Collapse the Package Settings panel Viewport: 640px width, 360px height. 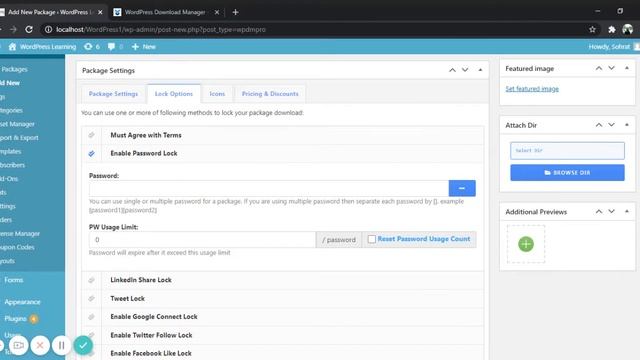[480, 70]
